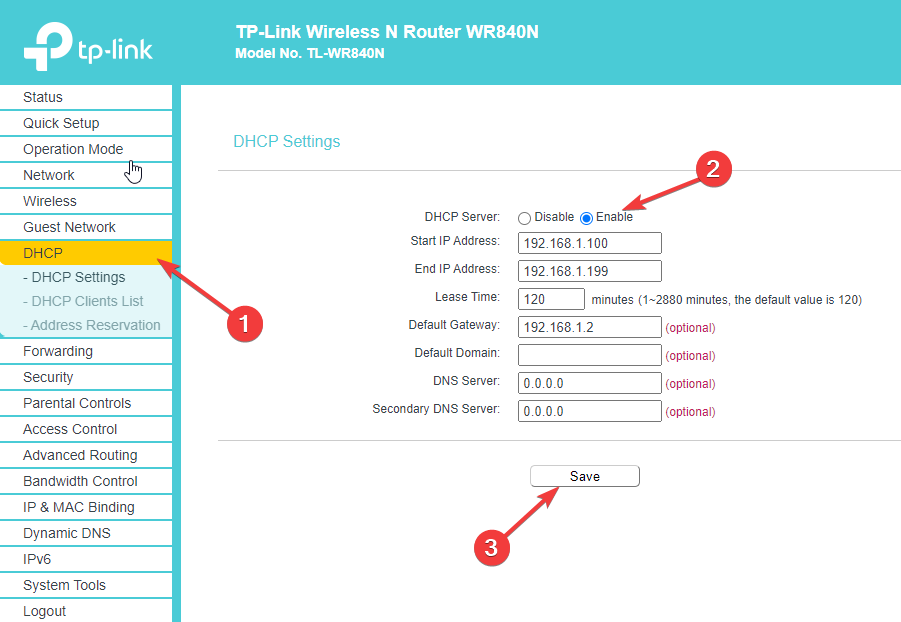Click the 'Secondary DNS Server:' label
The image size is (901, 622).
tap(436, 409)
